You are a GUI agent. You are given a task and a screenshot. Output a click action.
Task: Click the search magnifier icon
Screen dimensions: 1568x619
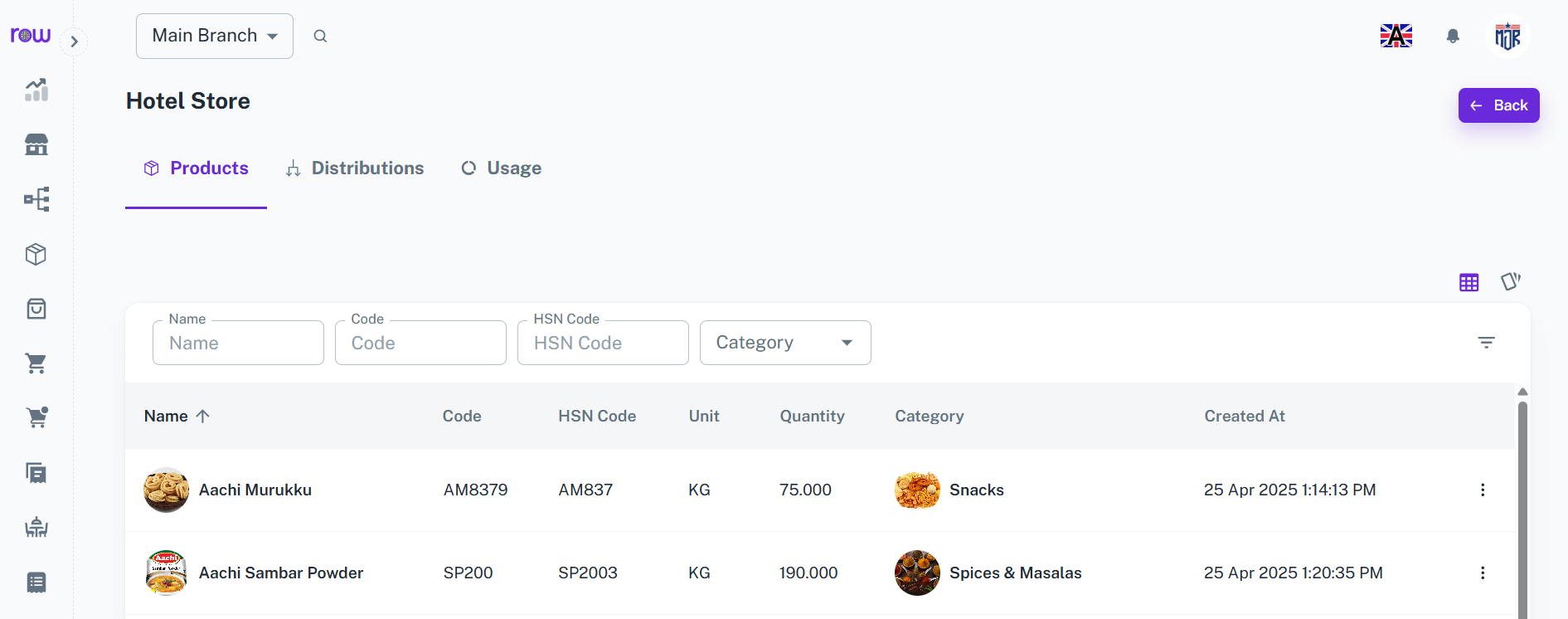(x=320, y=36)
